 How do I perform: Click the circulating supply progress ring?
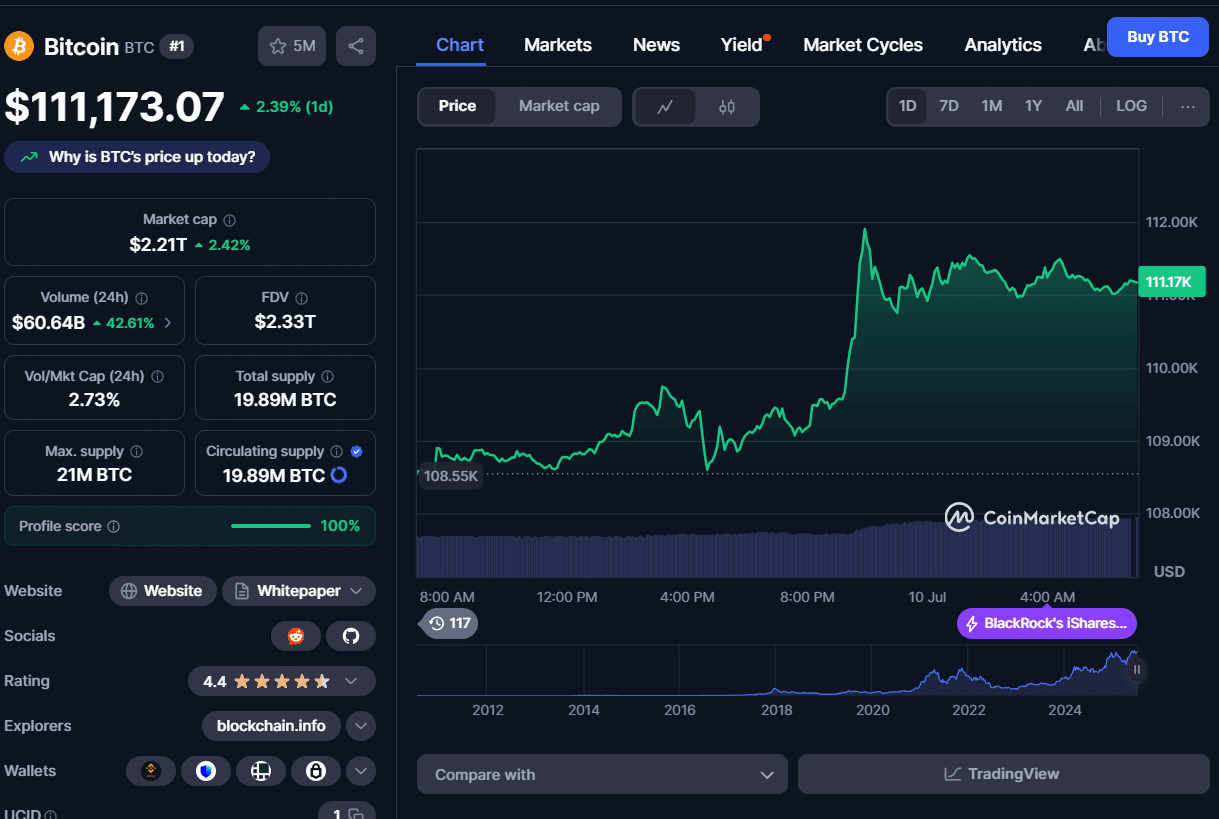point(339,475)
